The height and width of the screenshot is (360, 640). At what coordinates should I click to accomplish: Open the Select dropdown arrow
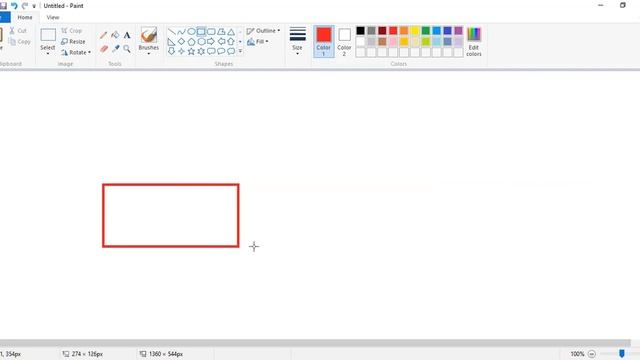pos(48,53)
